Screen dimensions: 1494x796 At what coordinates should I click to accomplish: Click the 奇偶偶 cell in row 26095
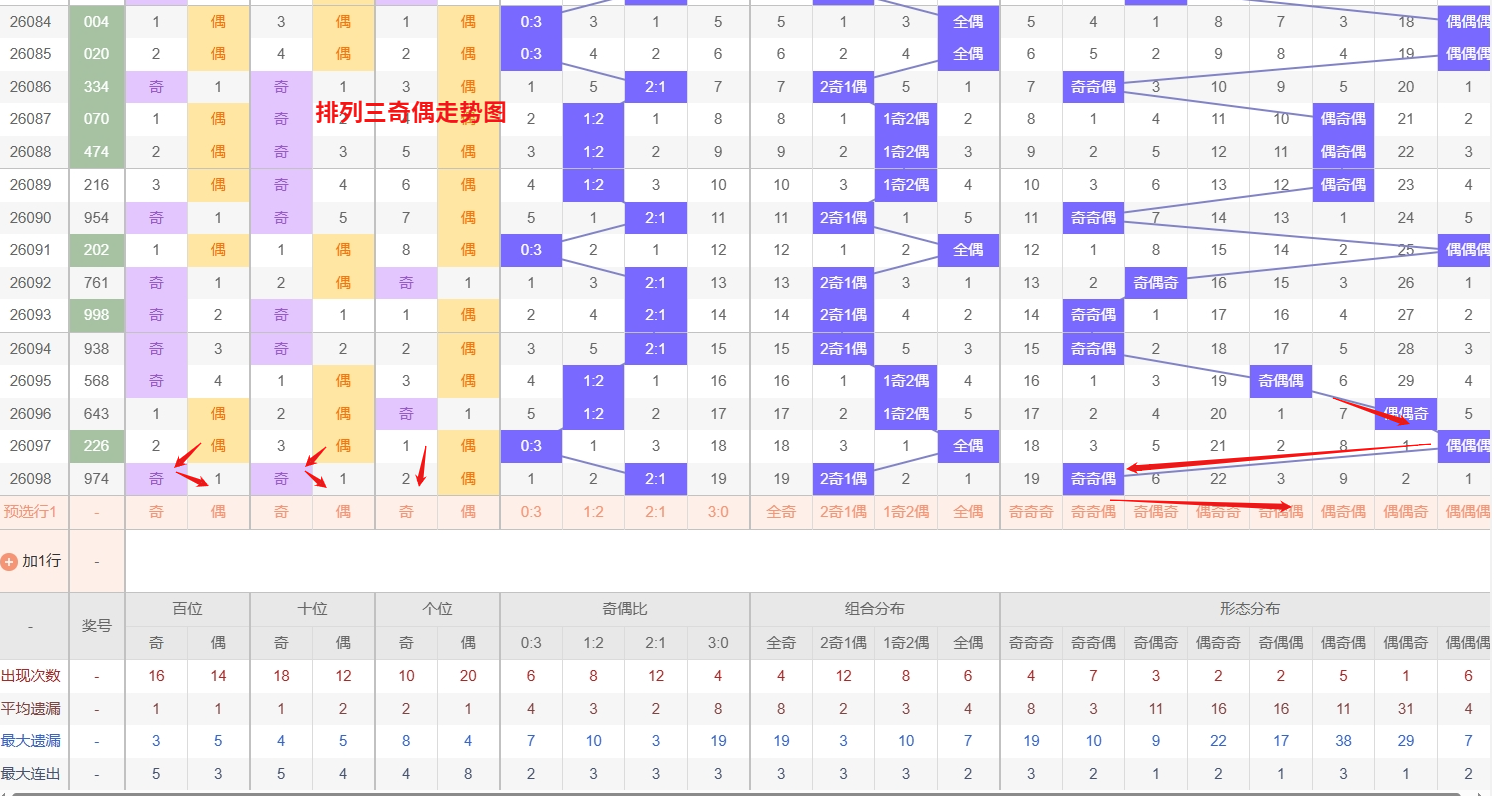click(1281, 381)
